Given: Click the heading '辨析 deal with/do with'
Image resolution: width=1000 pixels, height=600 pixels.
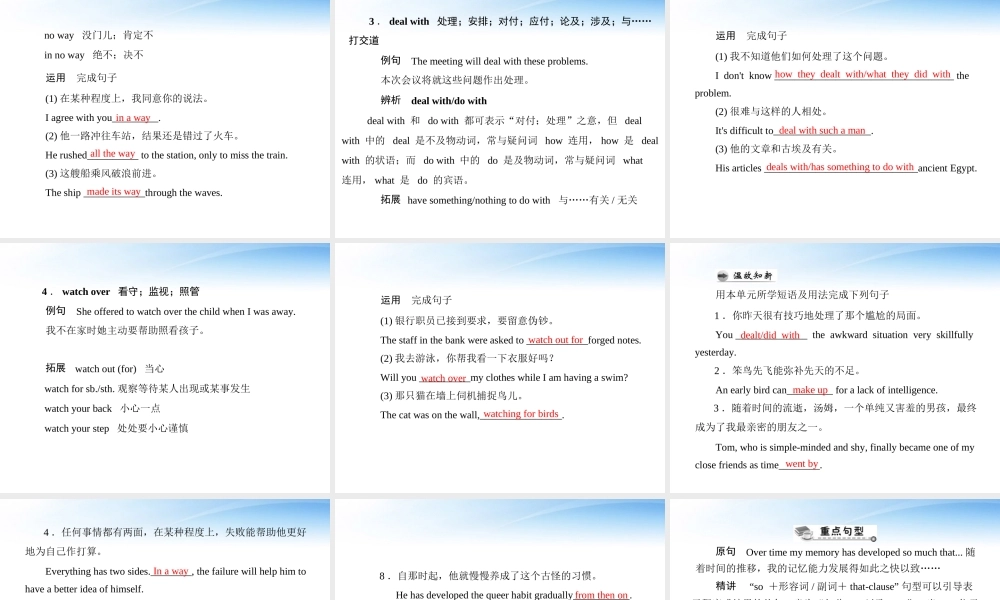Looking at the screenshot, I should [434, 101].
